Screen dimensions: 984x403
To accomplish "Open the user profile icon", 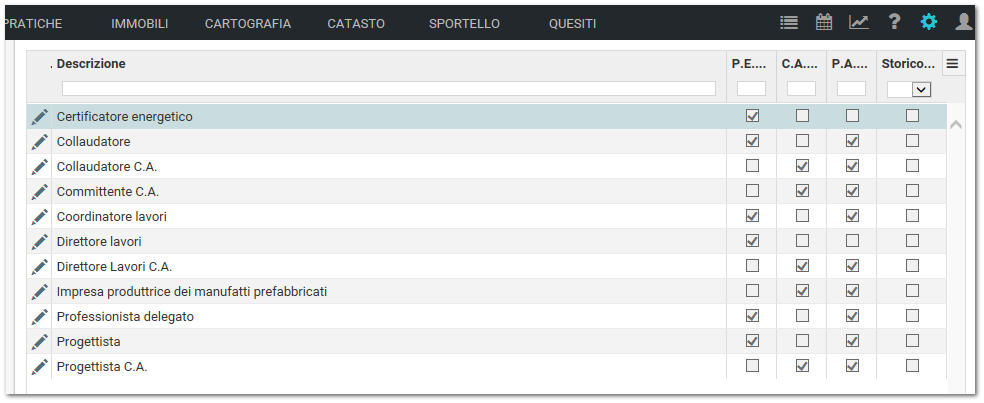I will point(964,22).
